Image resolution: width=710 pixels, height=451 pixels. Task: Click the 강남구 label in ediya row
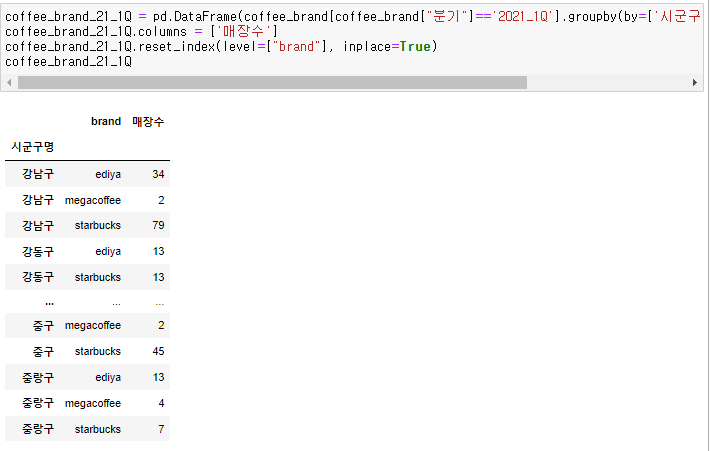pos(38,174)
